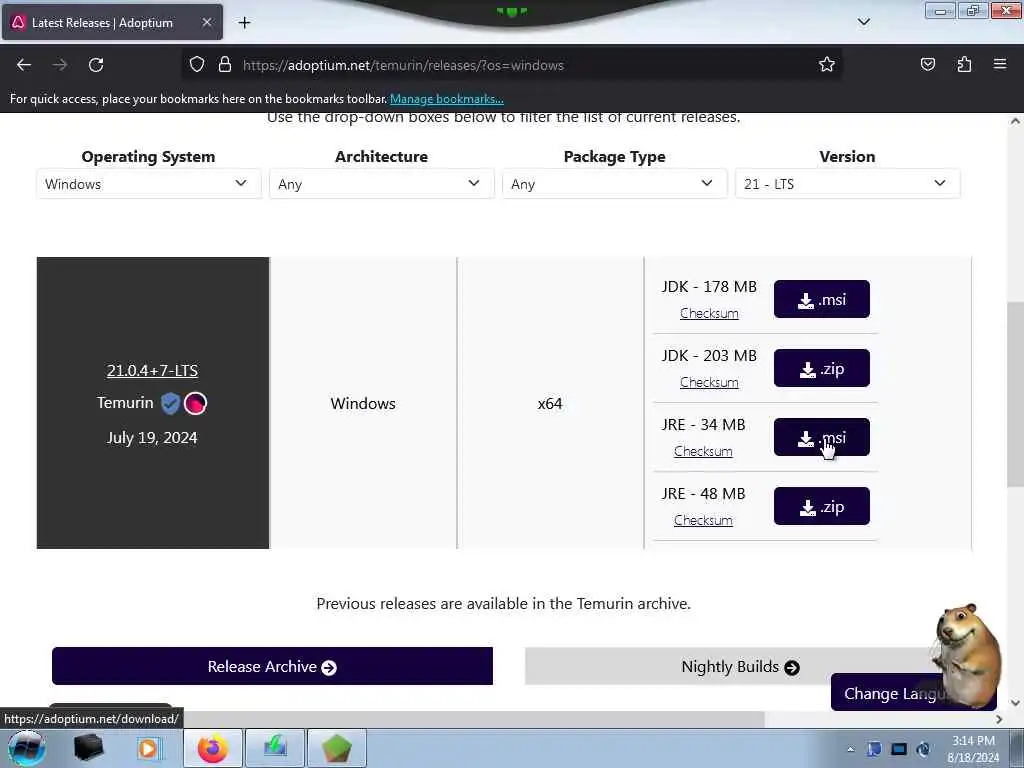The image size is (1024, 768).
Task: Click the taskbar clock showing 3:14 PM
Action: pyautogui.click(x=973, y=749)
